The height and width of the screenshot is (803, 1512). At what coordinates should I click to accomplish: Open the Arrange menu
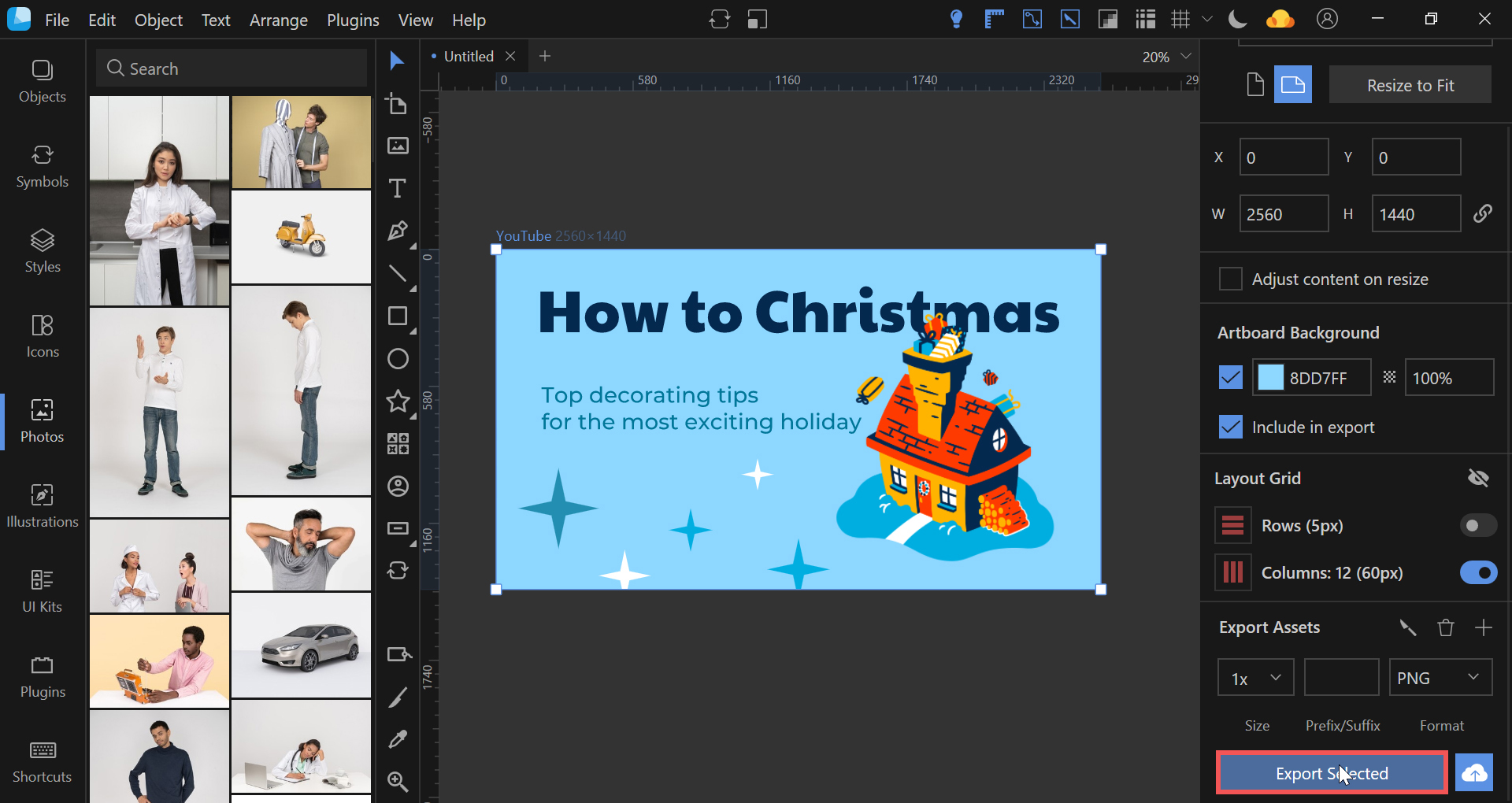[278, 20]
